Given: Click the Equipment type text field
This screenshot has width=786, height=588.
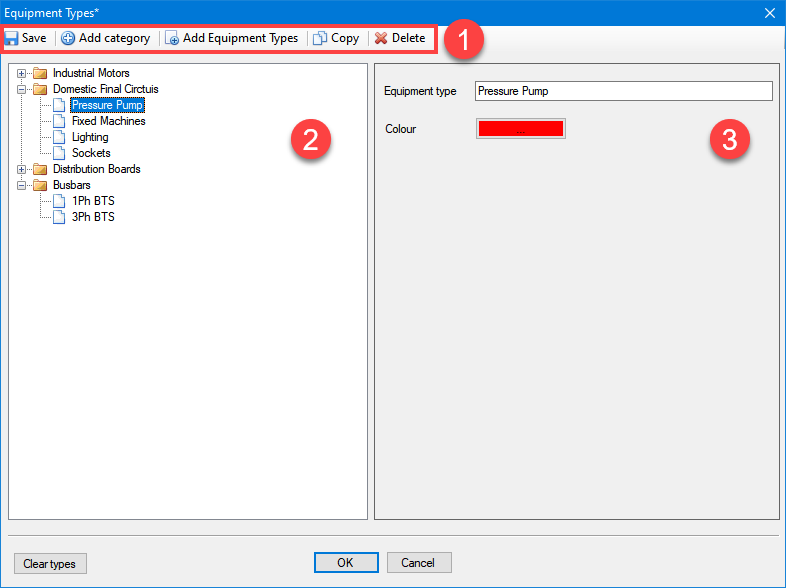Looking at the screenshot, I should 624,91.
